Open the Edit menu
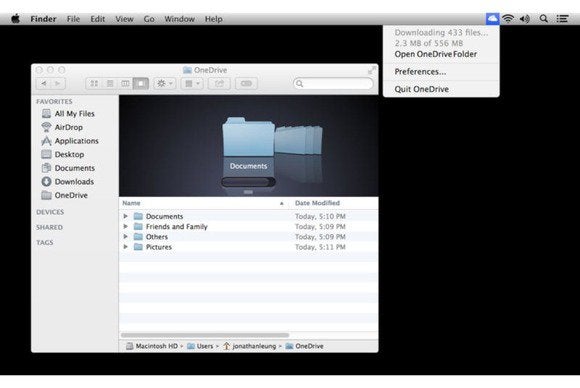 [98, 19]
